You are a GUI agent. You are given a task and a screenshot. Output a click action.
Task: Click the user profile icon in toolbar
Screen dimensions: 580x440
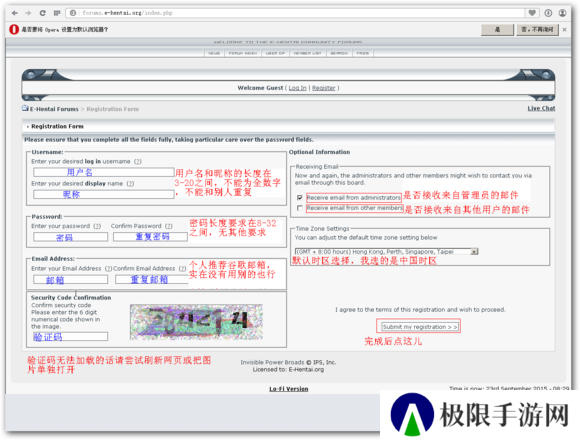tap(563, 13)
